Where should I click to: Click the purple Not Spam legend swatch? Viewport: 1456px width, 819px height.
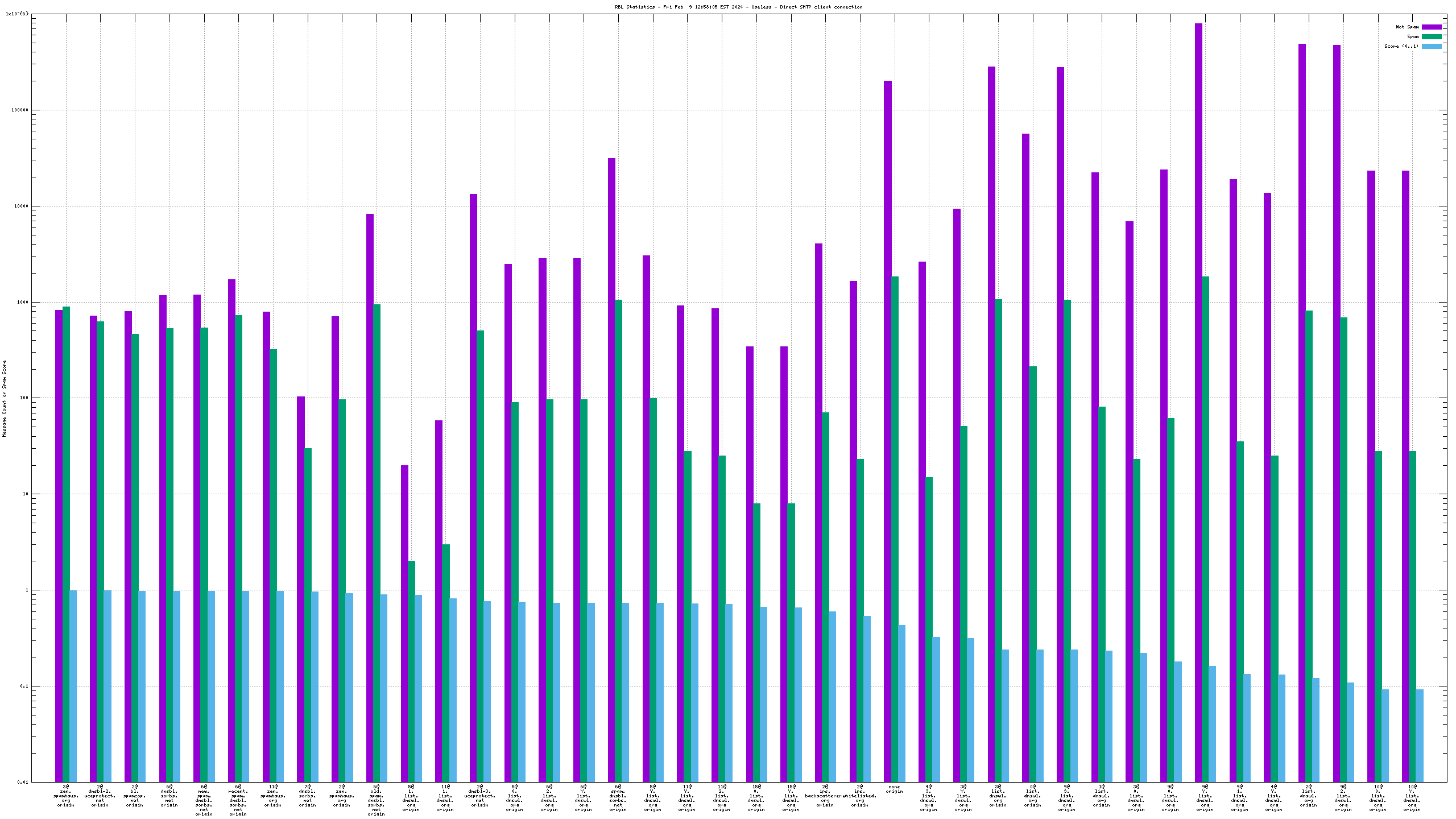tap(1432, 27)
